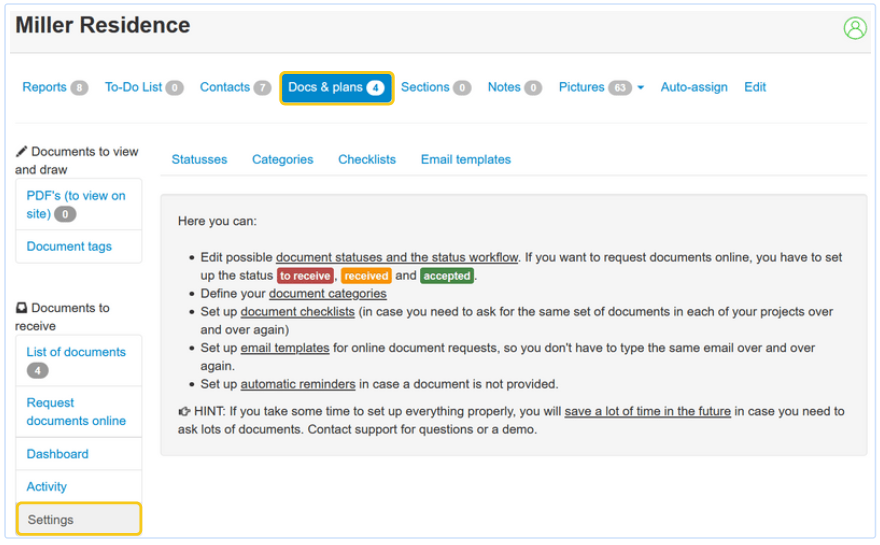Open the user profile icon
The height and width of the screenshot is (545, 880).
[855, 28]
